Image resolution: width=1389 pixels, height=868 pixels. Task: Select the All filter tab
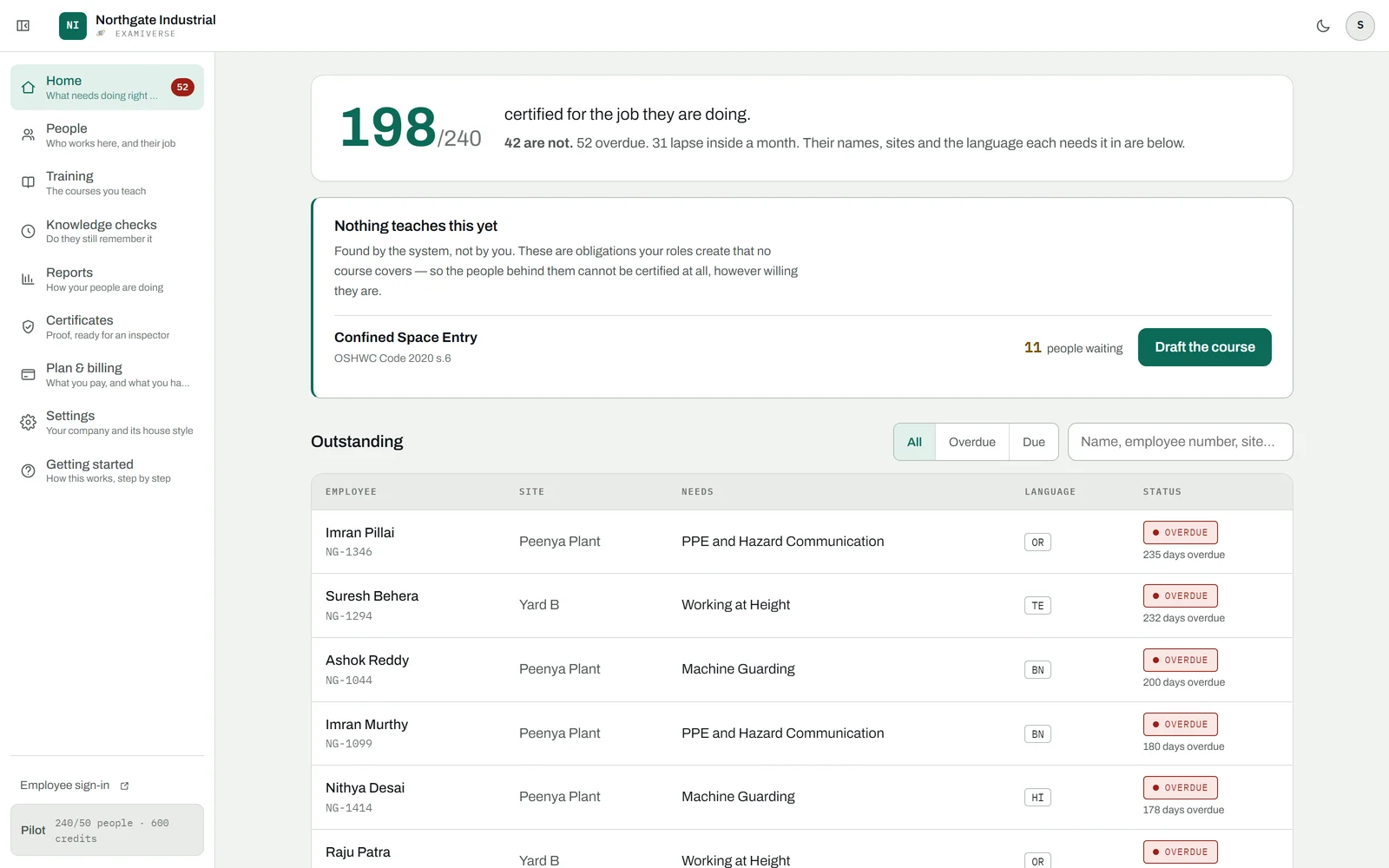coord(914,442)
